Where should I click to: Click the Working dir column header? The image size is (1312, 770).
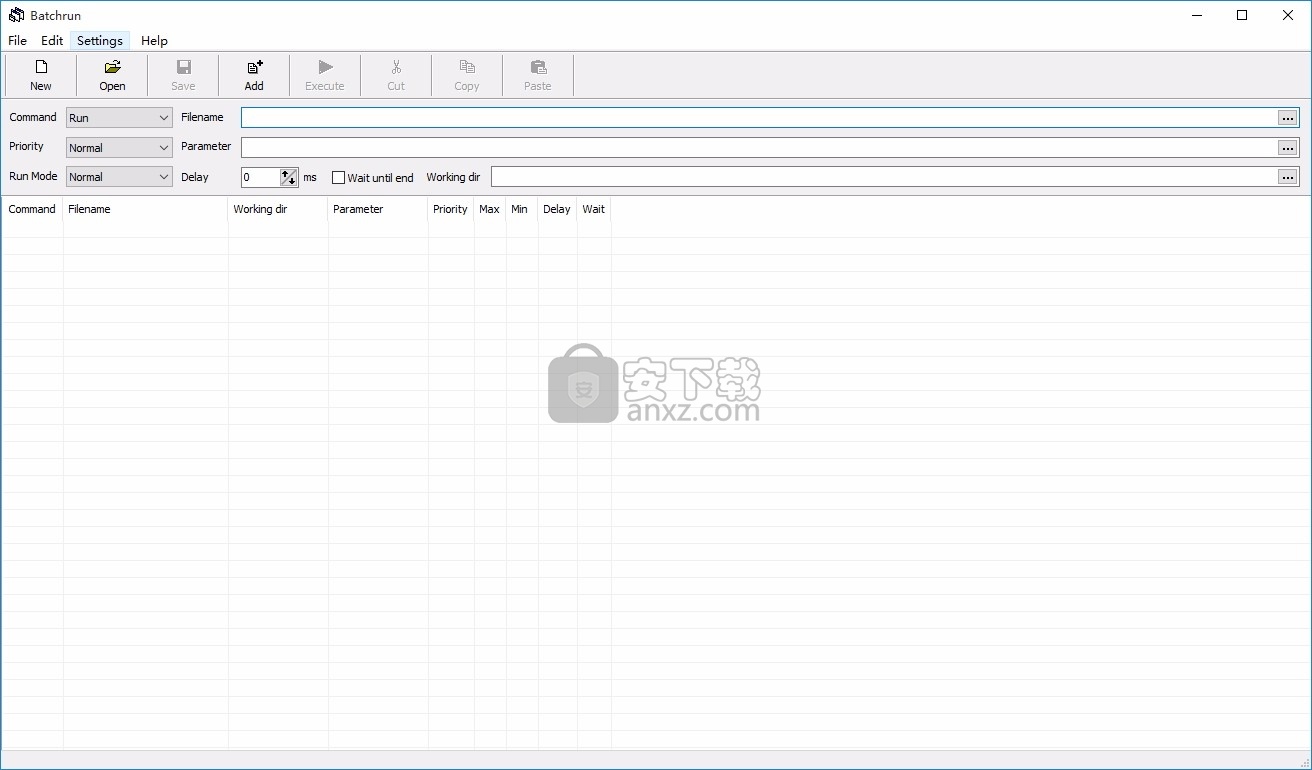pos(278,209)
